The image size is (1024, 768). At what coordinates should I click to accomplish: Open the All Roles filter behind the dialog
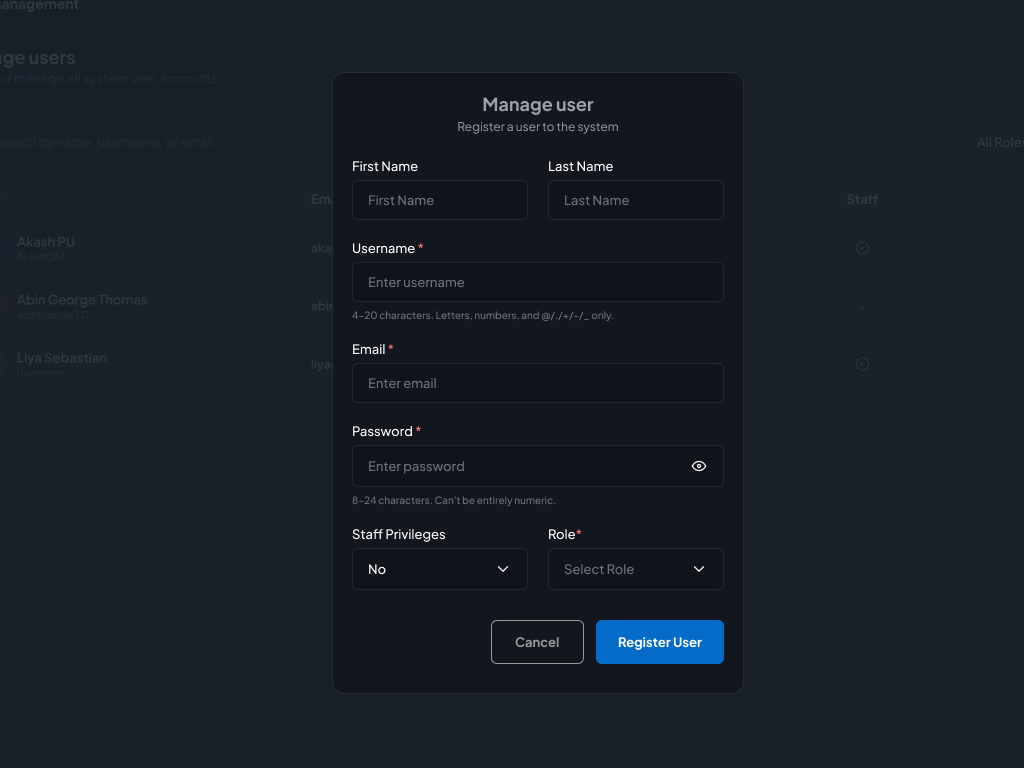pos(993,142)
